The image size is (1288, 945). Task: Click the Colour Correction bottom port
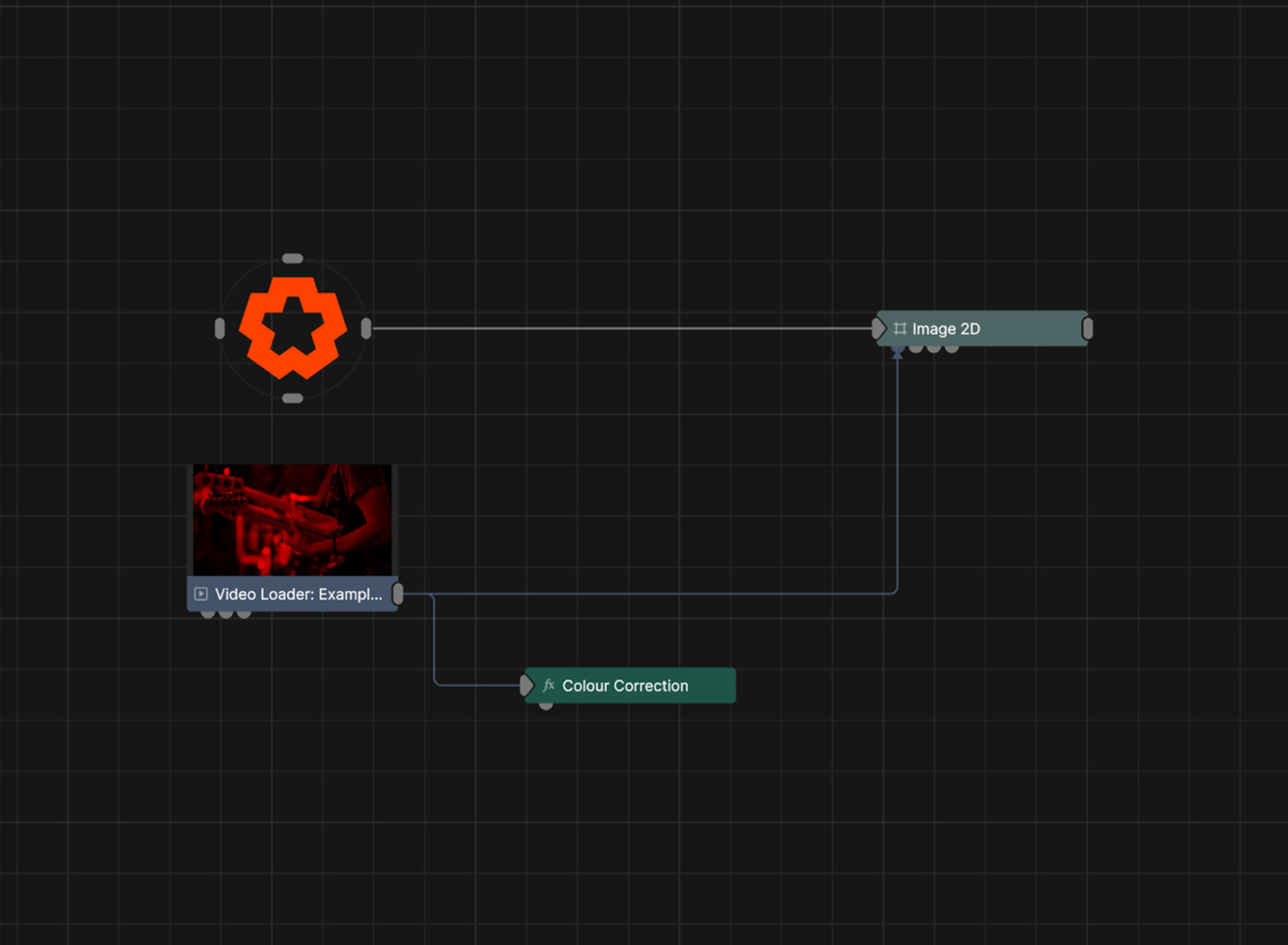(546, 705)
